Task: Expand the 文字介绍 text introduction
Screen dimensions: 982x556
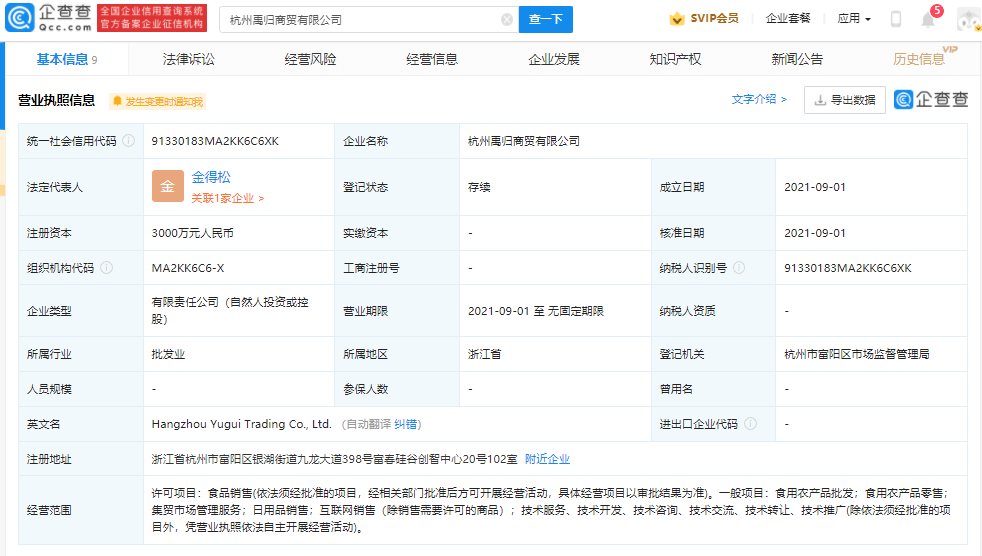Action: [x=759, y=99]
